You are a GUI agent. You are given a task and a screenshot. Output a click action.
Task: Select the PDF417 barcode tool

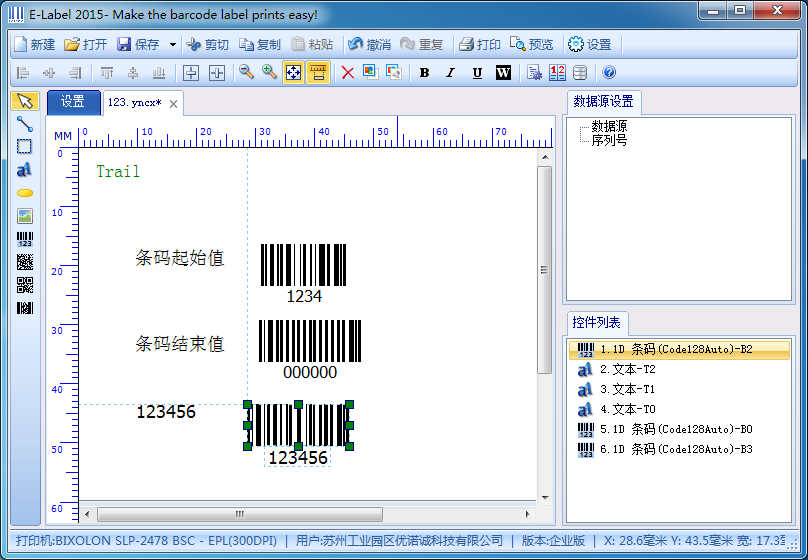25,308
